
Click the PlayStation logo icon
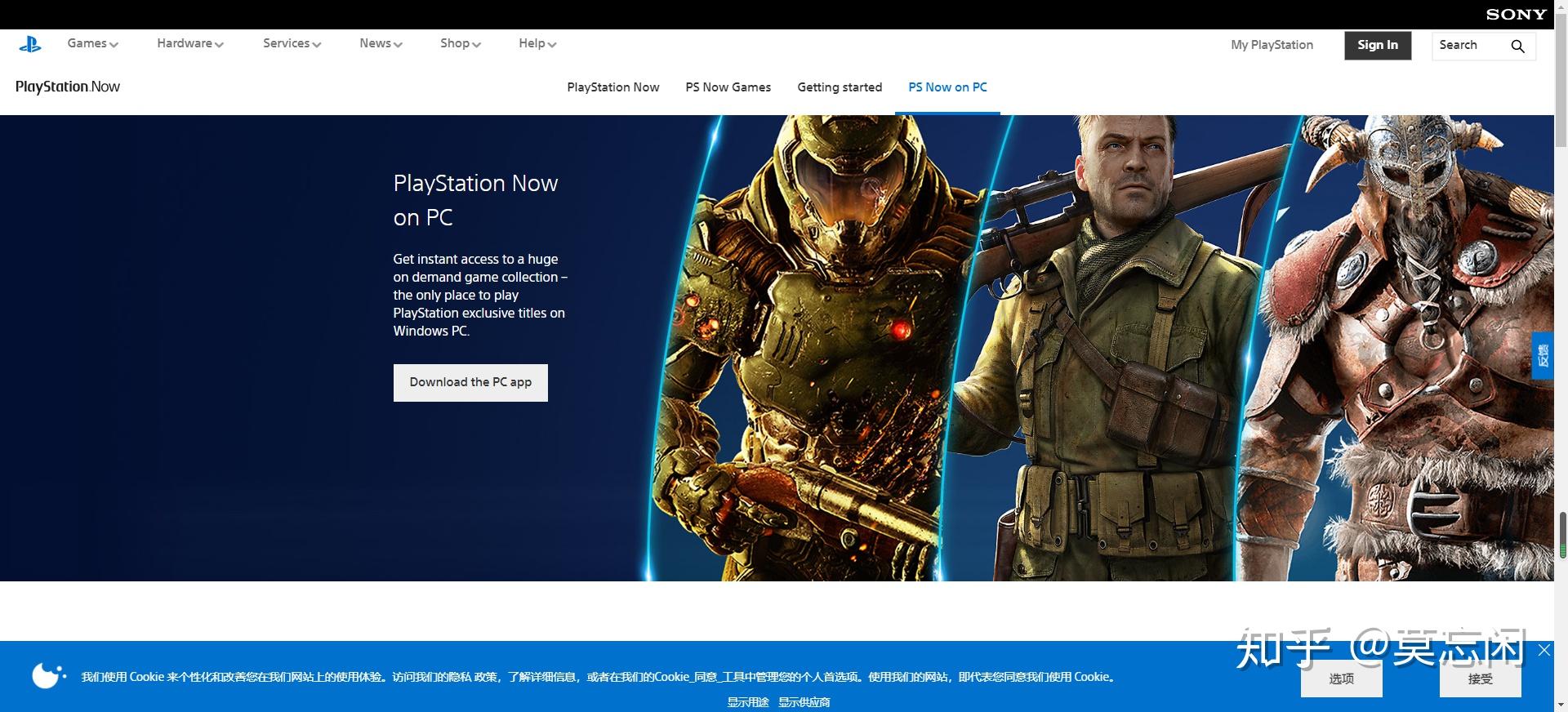coord(30,45)
